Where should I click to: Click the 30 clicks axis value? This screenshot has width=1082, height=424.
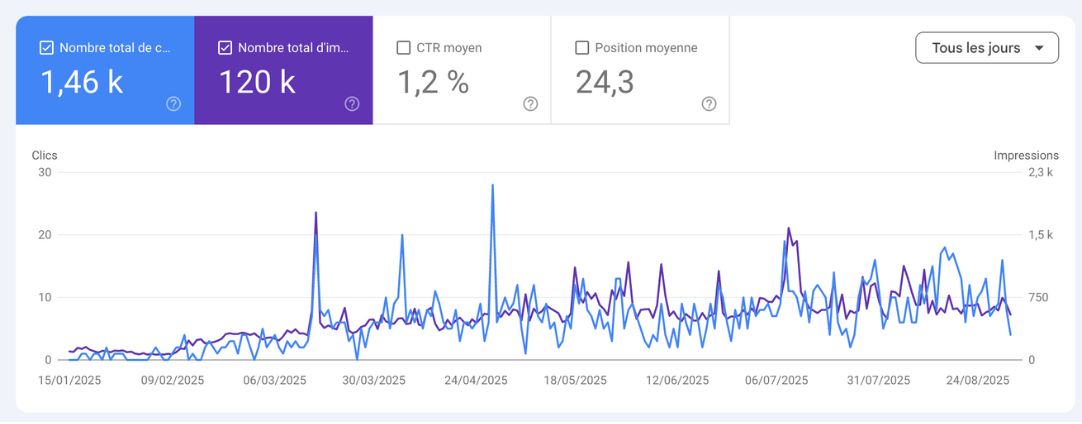tap(45, 173)
